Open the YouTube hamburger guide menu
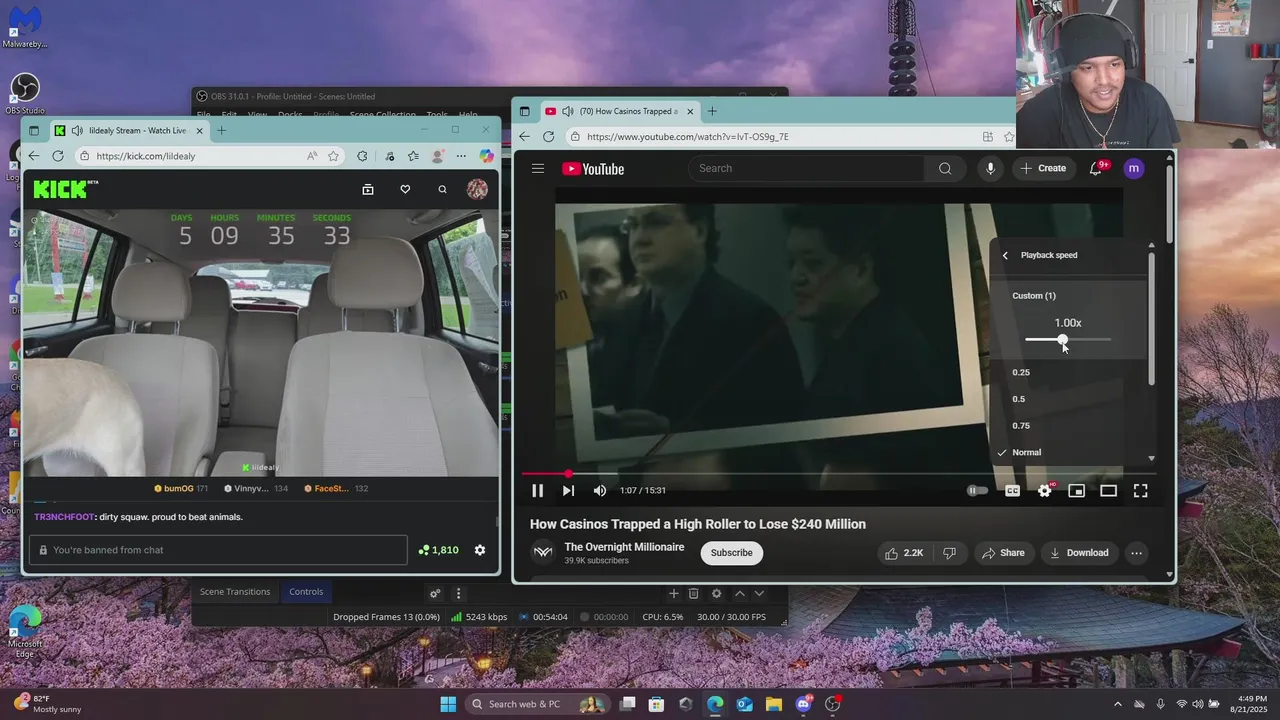The image size is (1280, 720). coord(538,168)
